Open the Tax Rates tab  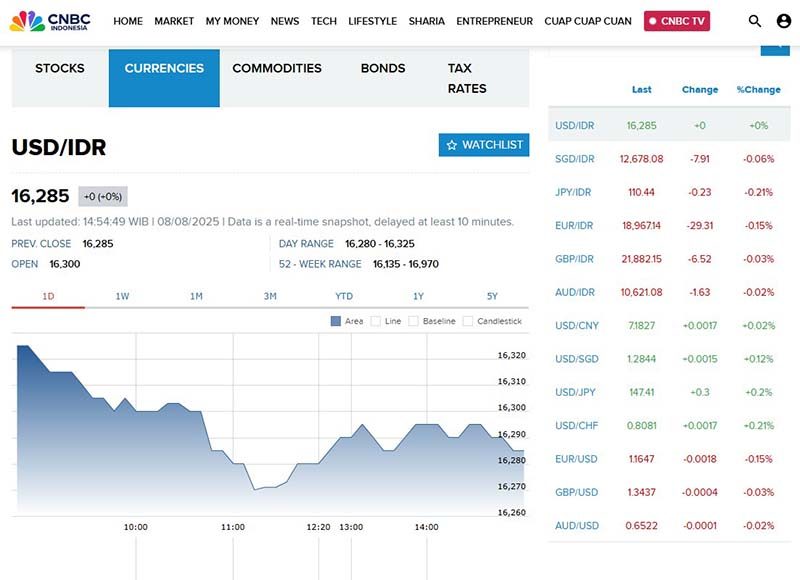(467, 78)
